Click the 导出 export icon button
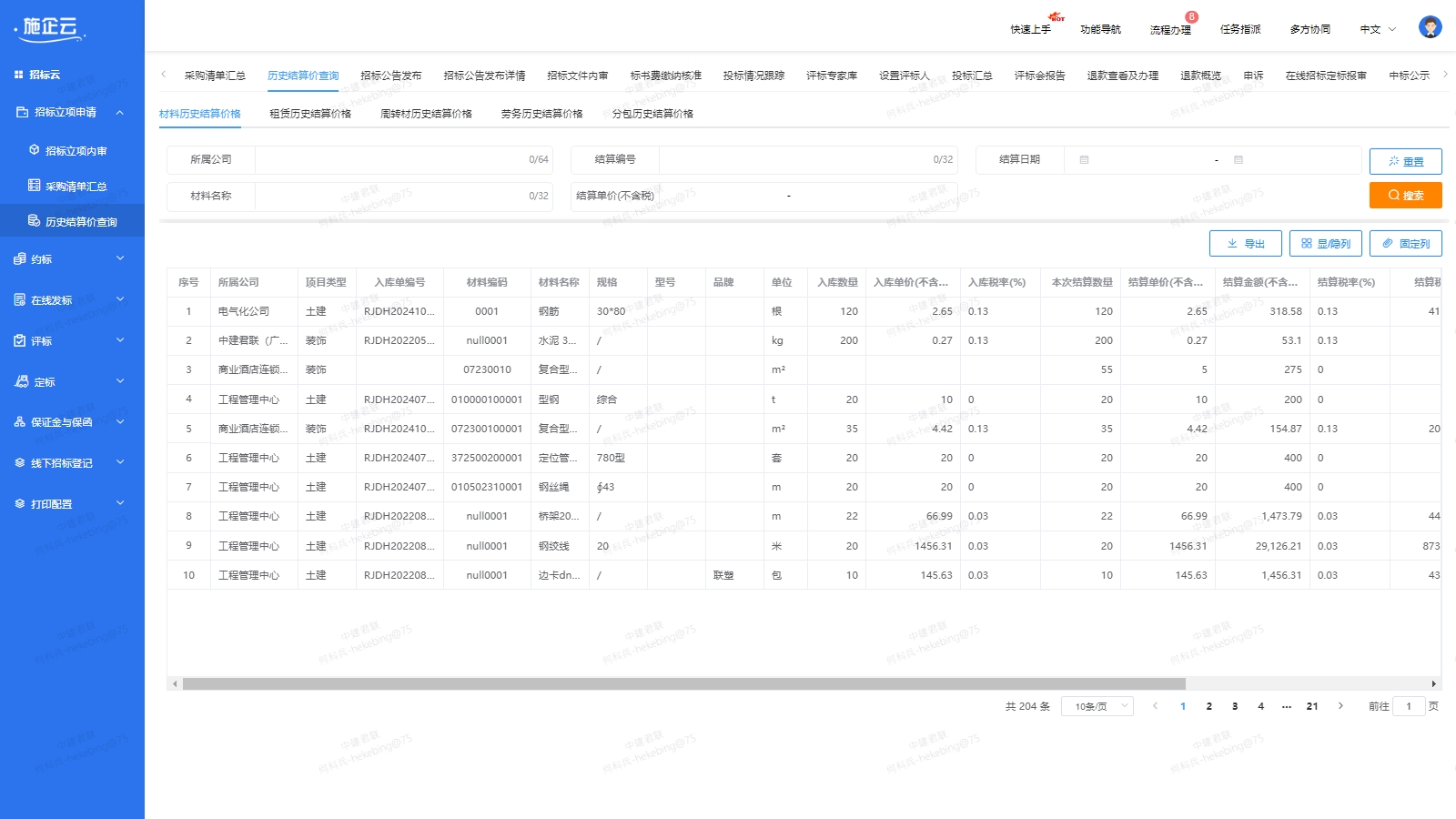This screenshot has width=1456, height=819. [x=1245, y=243]
